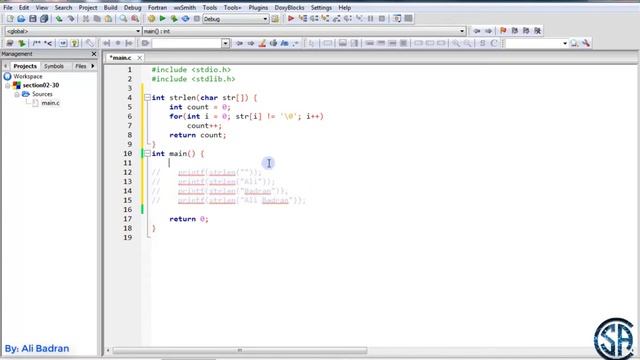The height and width of the screenshot is (360, 640).
Task: Open the Settings menu
Action: pyautogui.click(x=321, y=7)
